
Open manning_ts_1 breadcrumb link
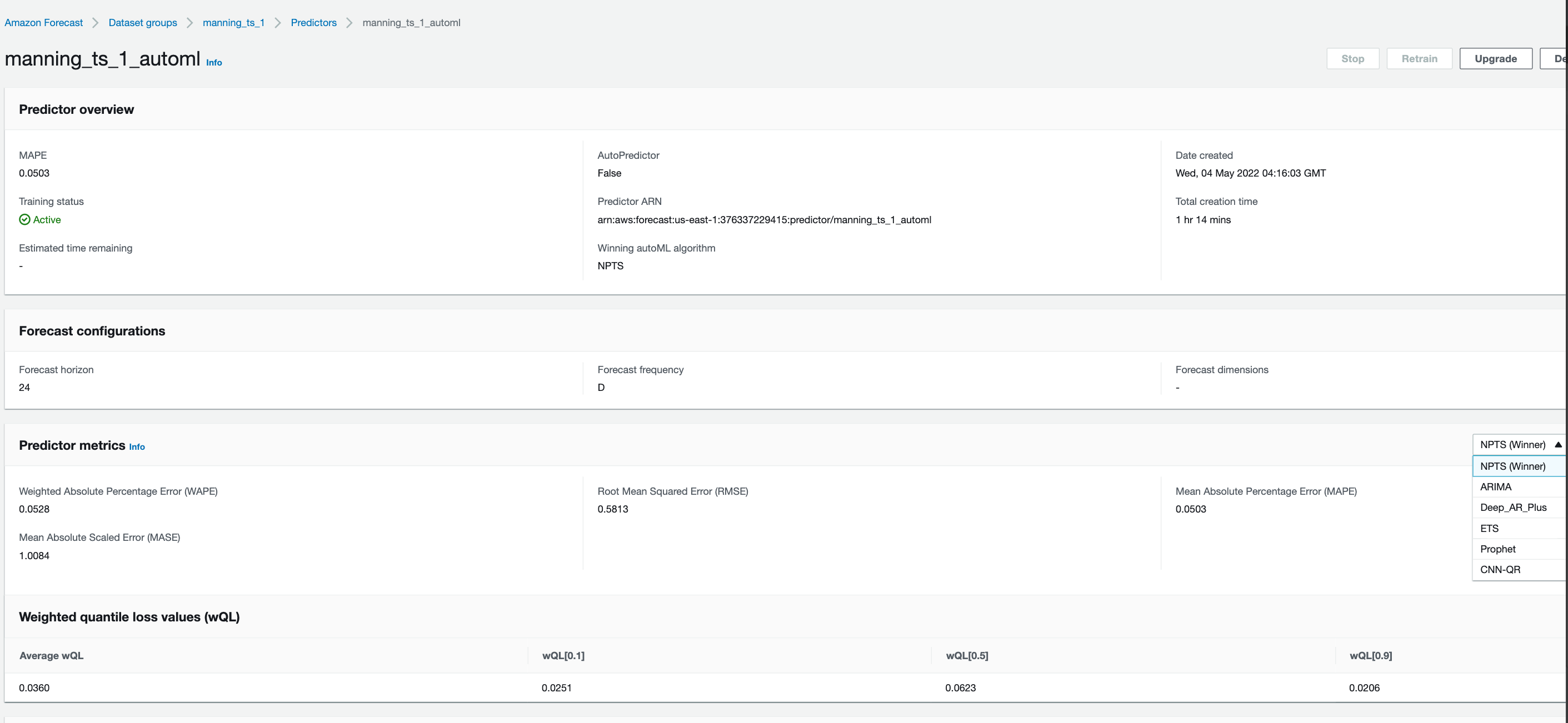233,23
